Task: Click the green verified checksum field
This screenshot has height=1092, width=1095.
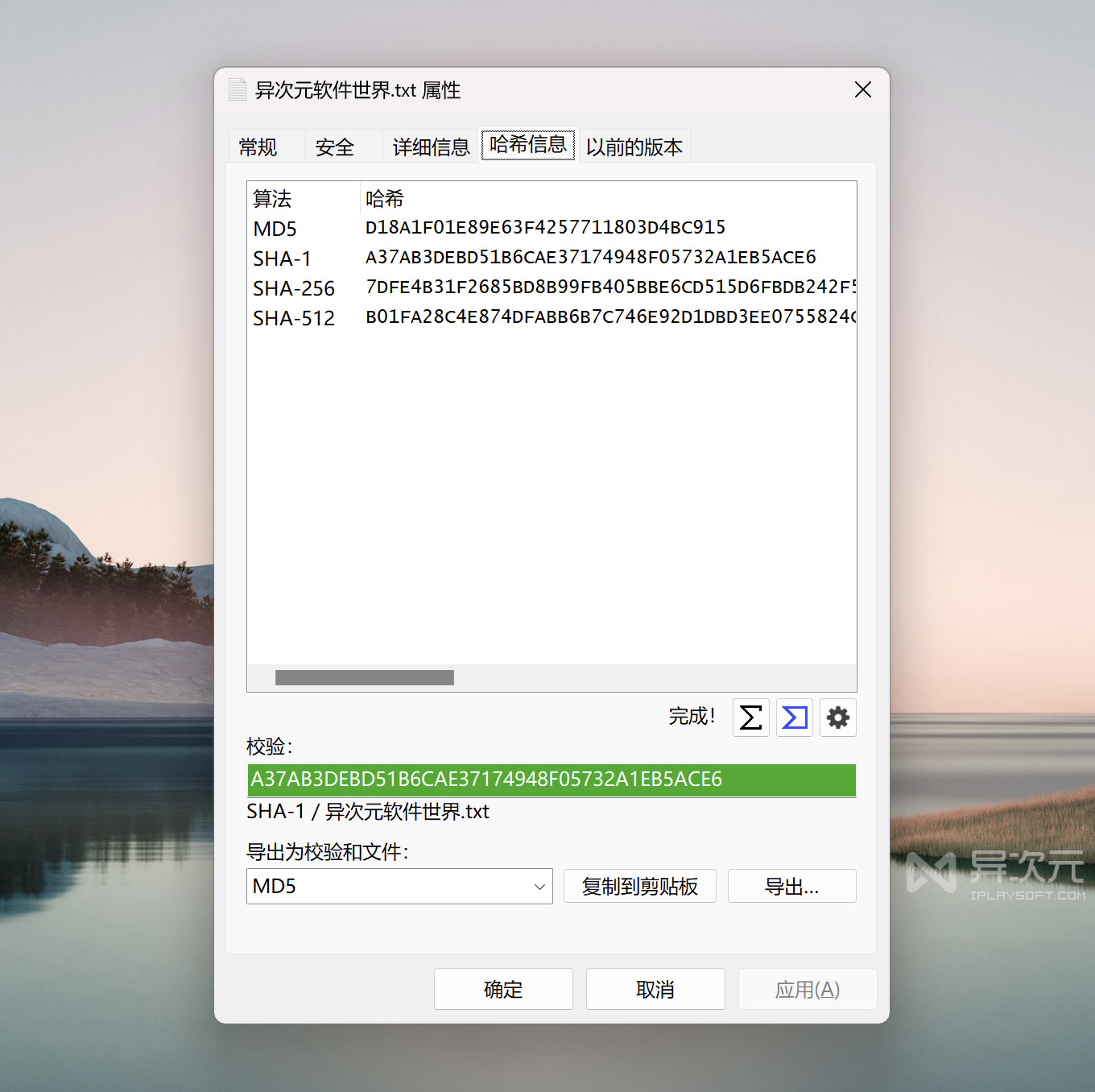Action: pos(550,780)
